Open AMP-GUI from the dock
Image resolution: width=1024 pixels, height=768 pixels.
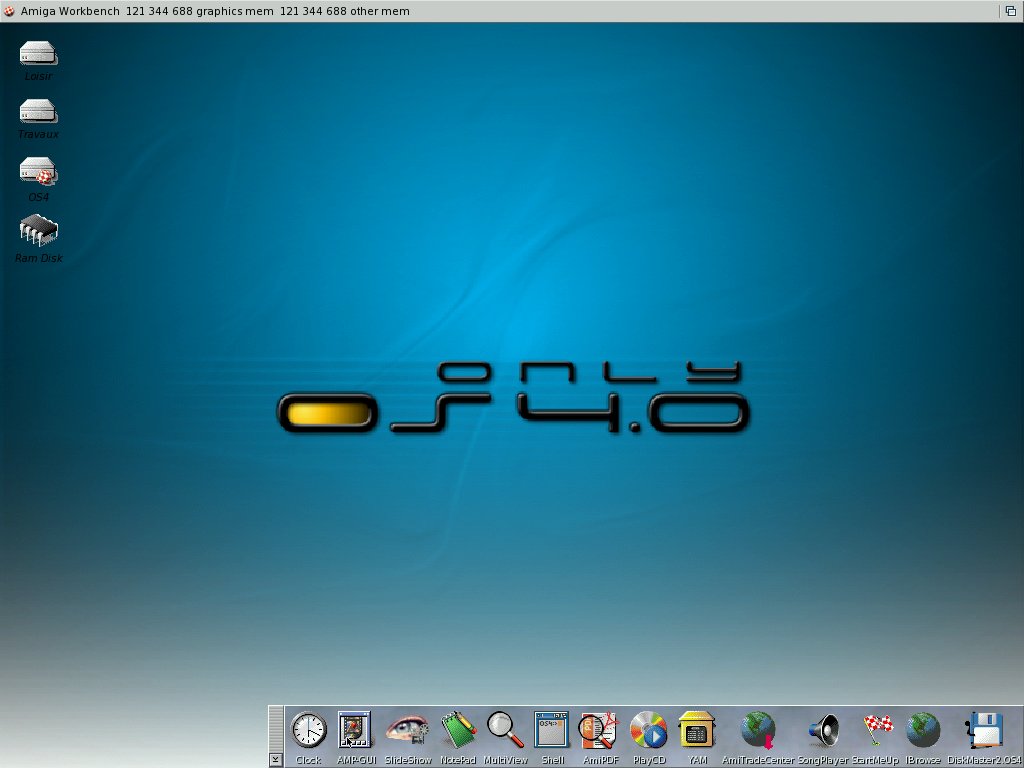355,730
